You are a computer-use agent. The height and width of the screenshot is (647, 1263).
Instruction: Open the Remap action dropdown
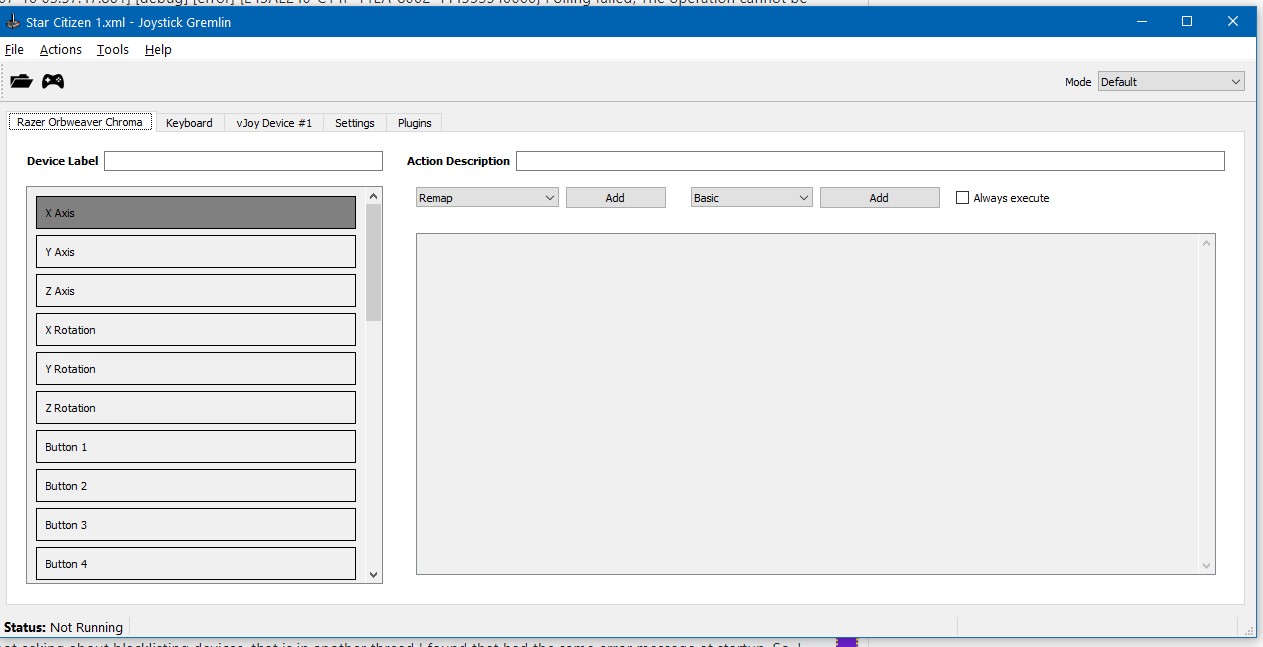coord(487,198)
